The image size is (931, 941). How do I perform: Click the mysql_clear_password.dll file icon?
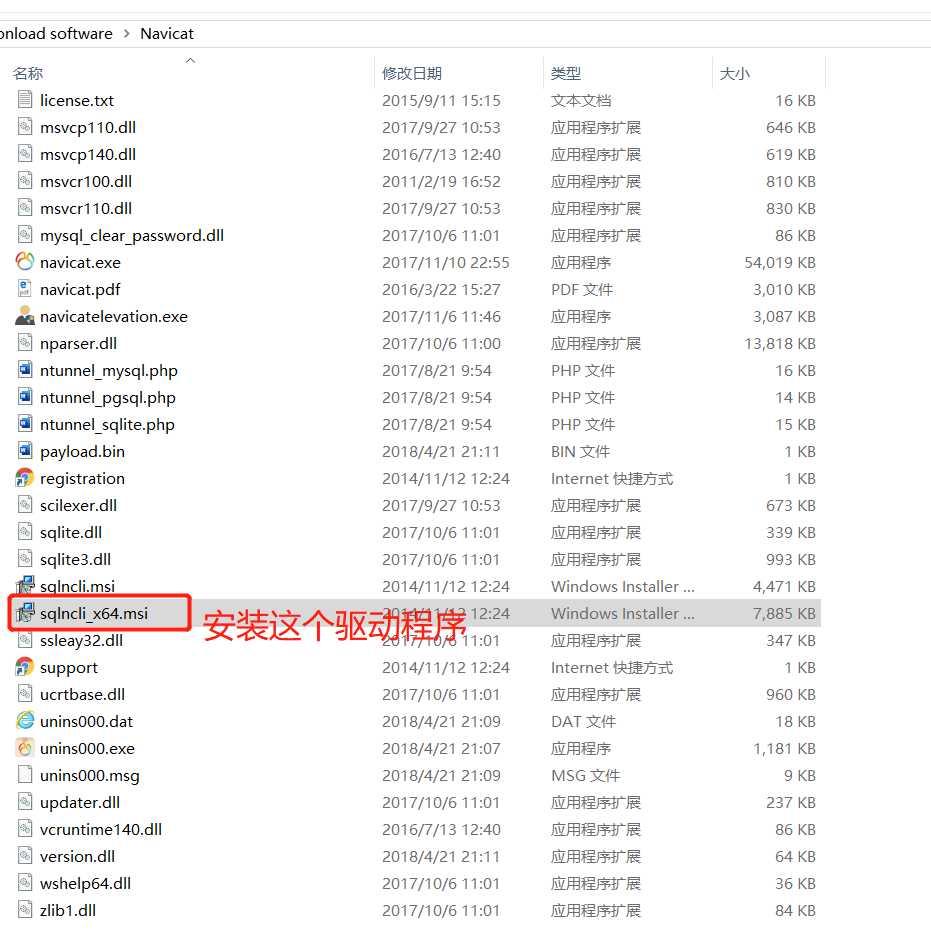coord(25,234)
